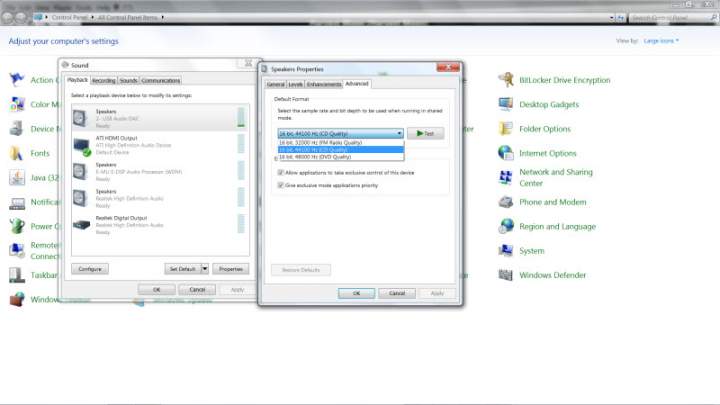Choose 16 bit 32000 Hz FM Radio Quality
720x405 pixels.
[341, 143]
